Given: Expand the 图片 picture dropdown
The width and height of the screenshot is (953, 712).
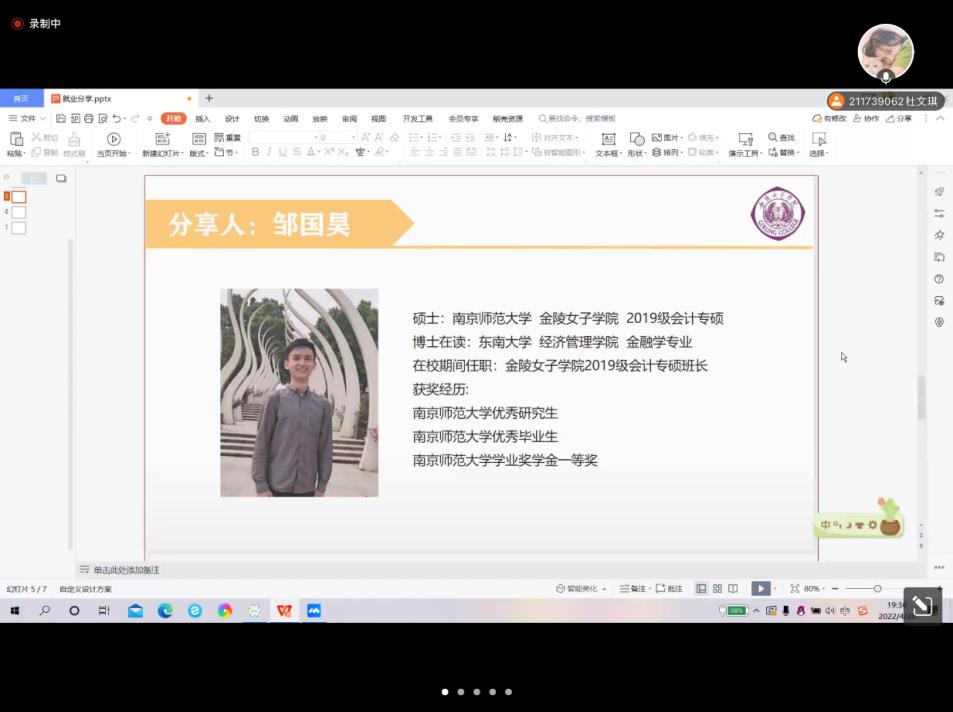Looking at the screenshot, I should point(680,137).
